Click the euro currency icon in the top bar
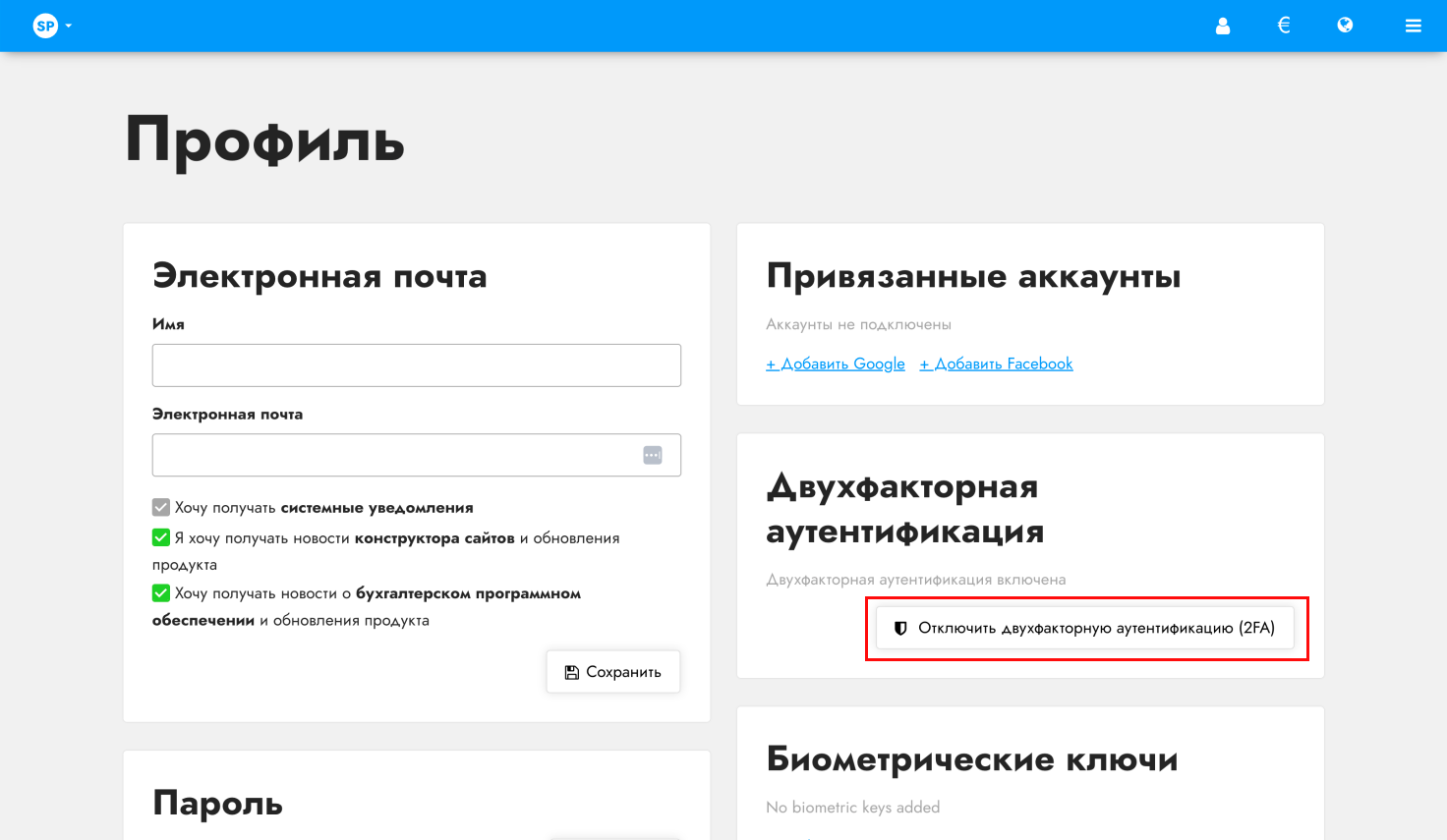 pos(1283,26)
